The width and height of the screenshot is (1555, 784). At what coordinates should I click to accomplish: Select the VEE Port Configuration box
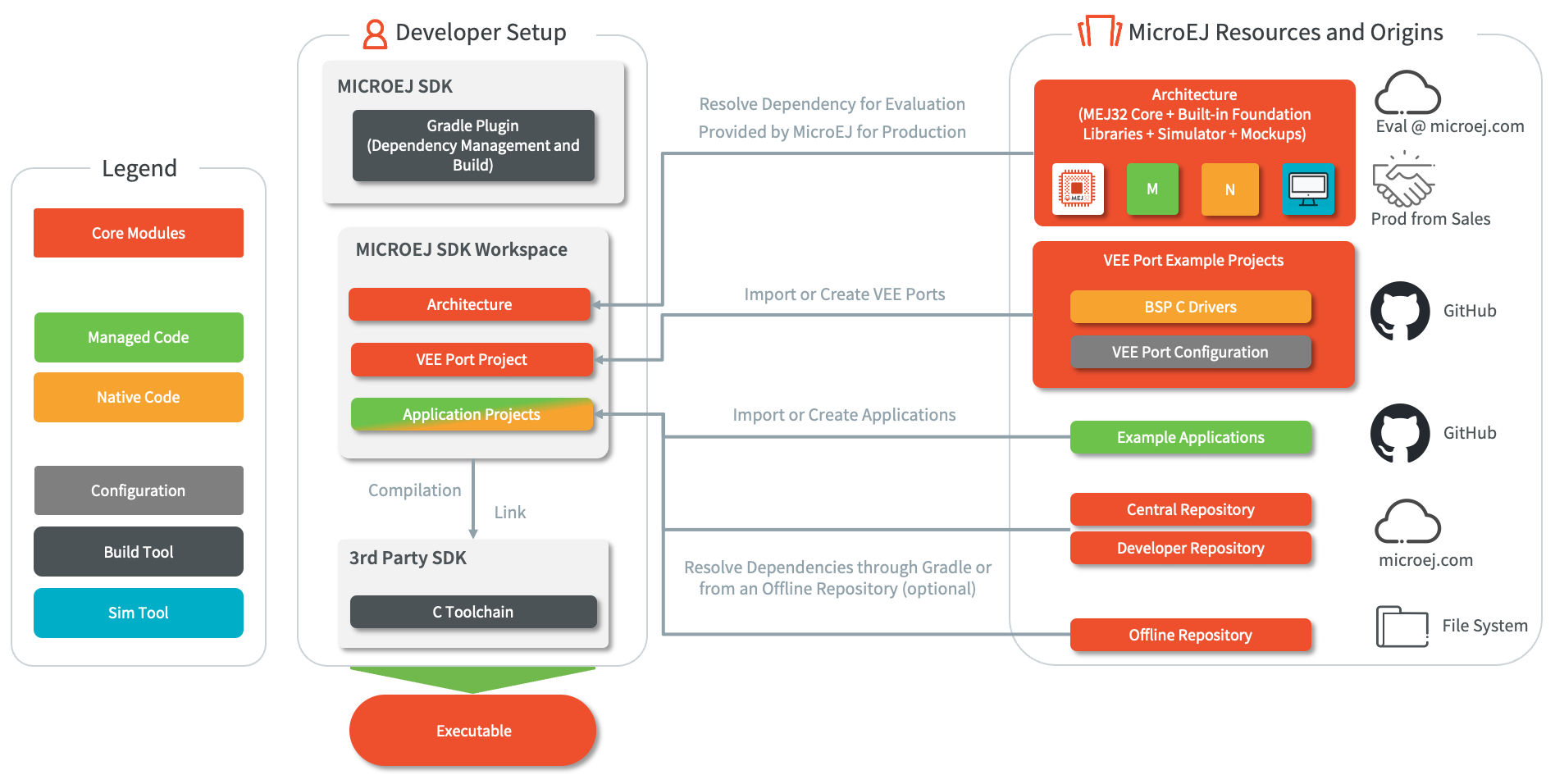pos(1191,352)
